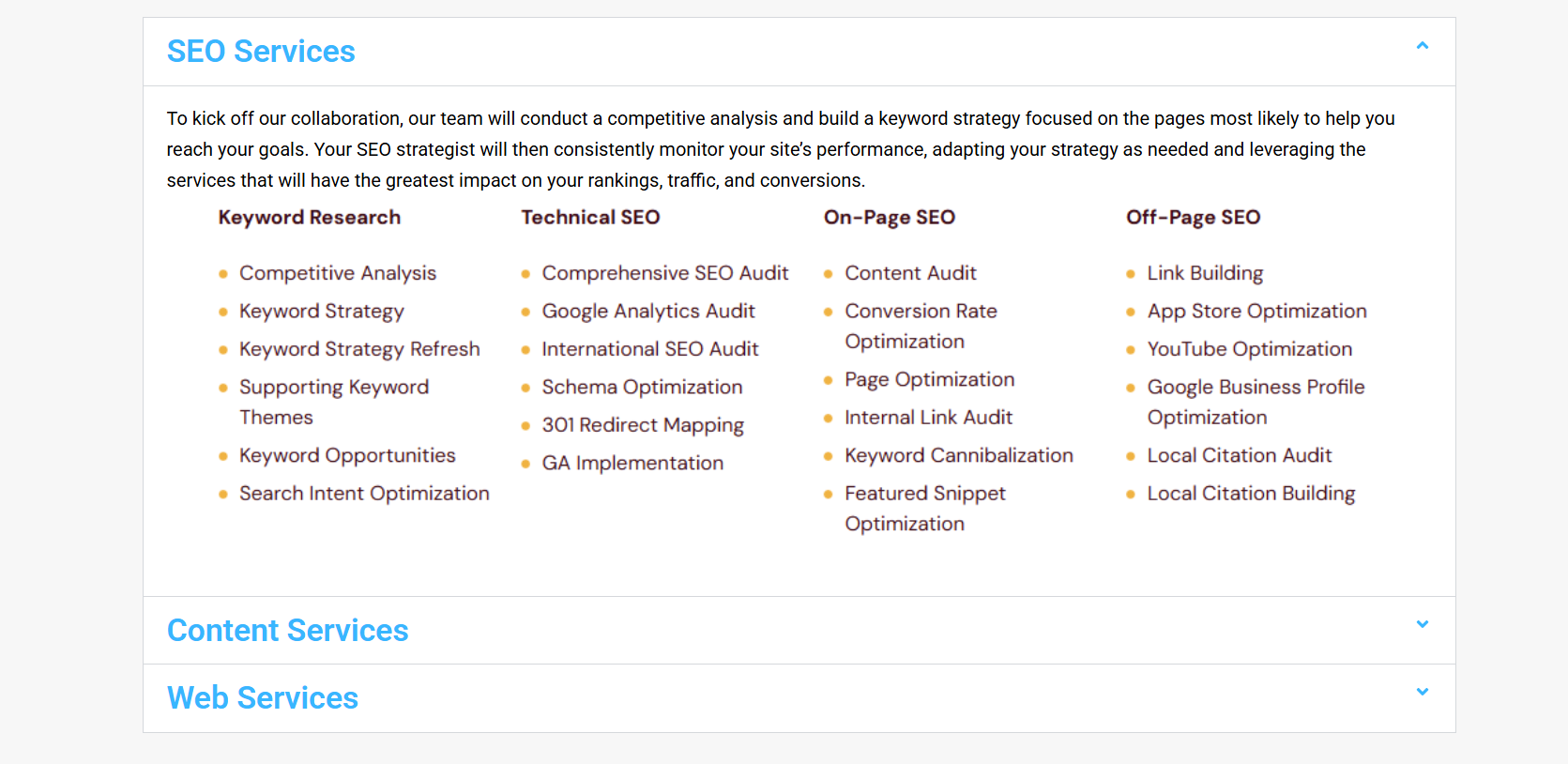Screen dimensions: 1568x764
Task: Select Local Citation Audit item
Action: click(1239, 455)
